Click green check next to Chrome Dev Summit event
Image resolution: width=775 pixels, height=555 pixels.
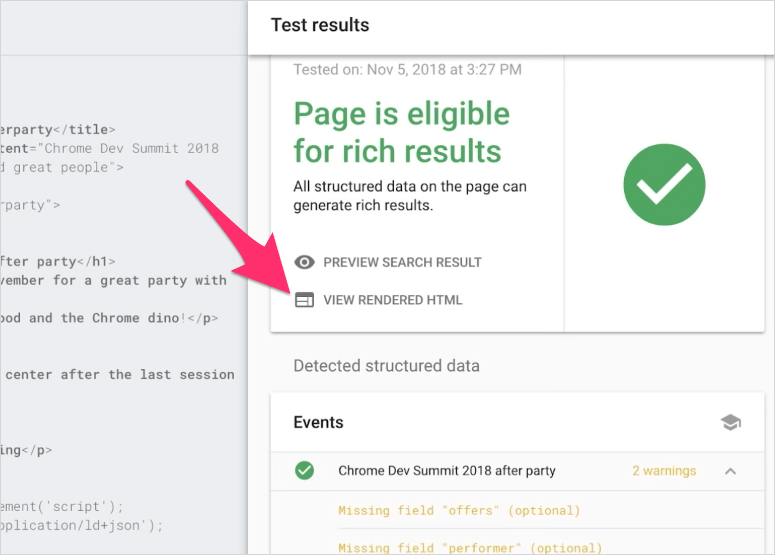point(304,470)
